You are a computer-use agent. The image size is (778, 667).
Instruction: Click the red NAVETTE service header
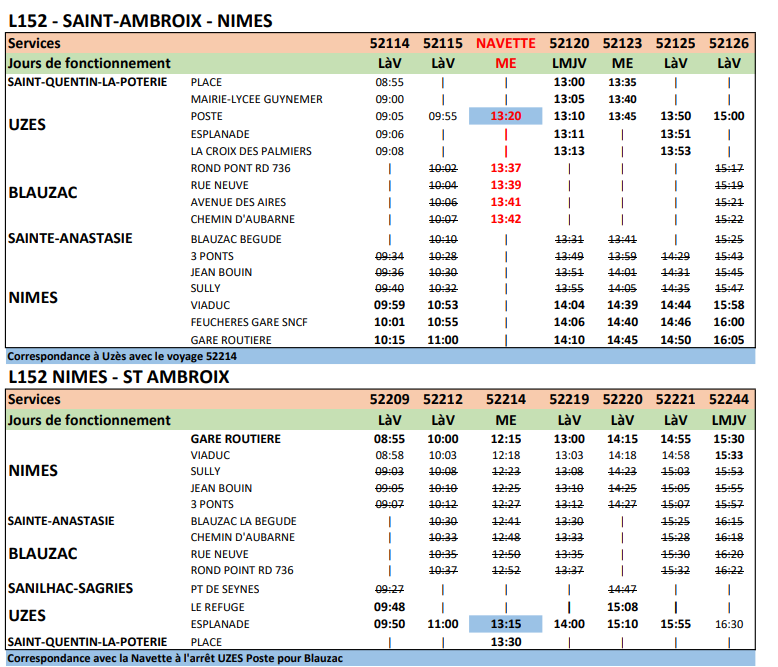tap(506, 44)
